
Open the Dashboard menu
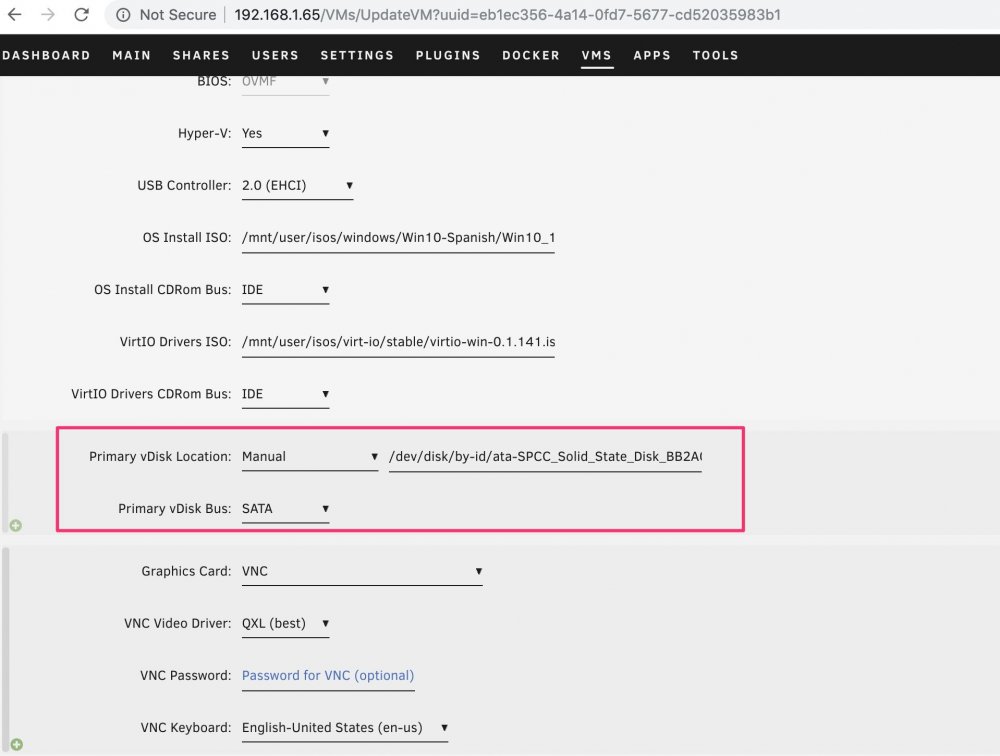[x=45, y=56]
